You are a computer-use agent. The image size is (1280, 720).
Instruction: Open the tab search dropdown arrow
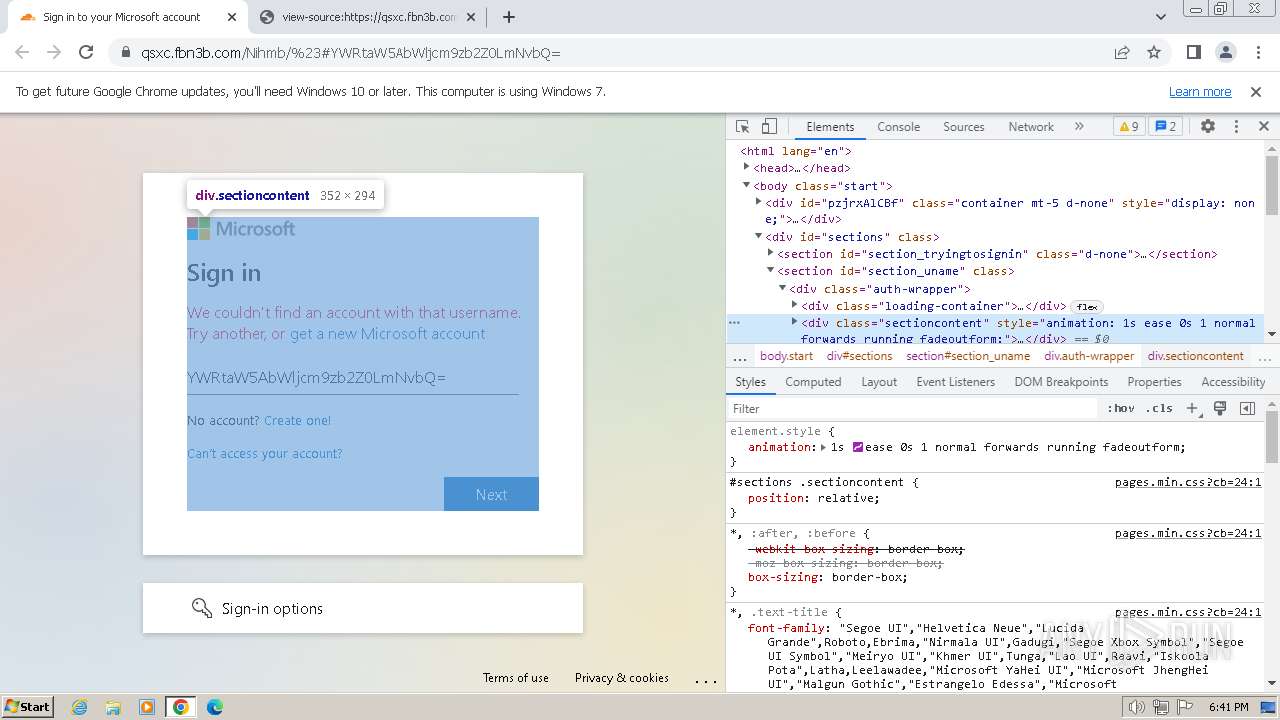coord(1161,17)
